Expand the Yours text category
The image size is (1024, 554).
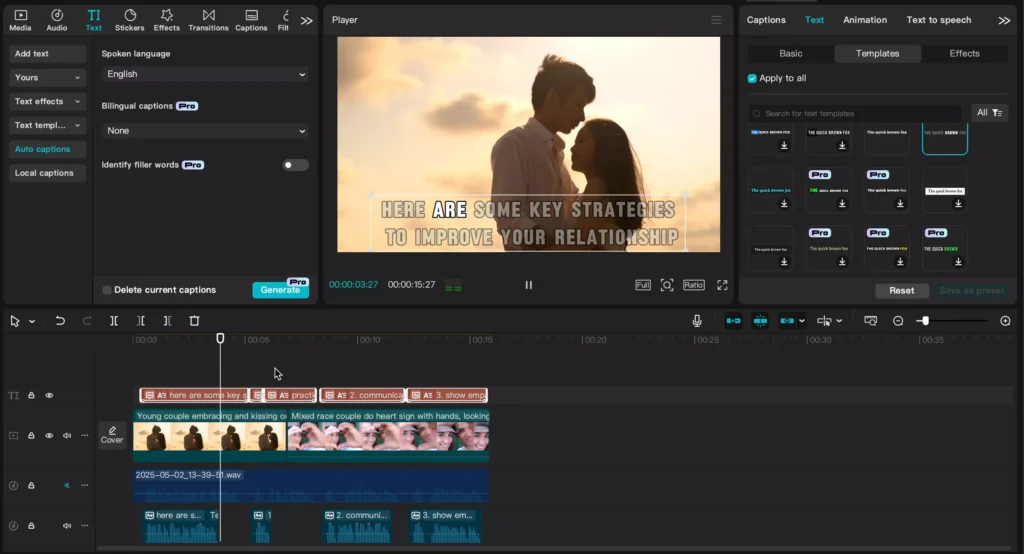(x=47, y=78)
